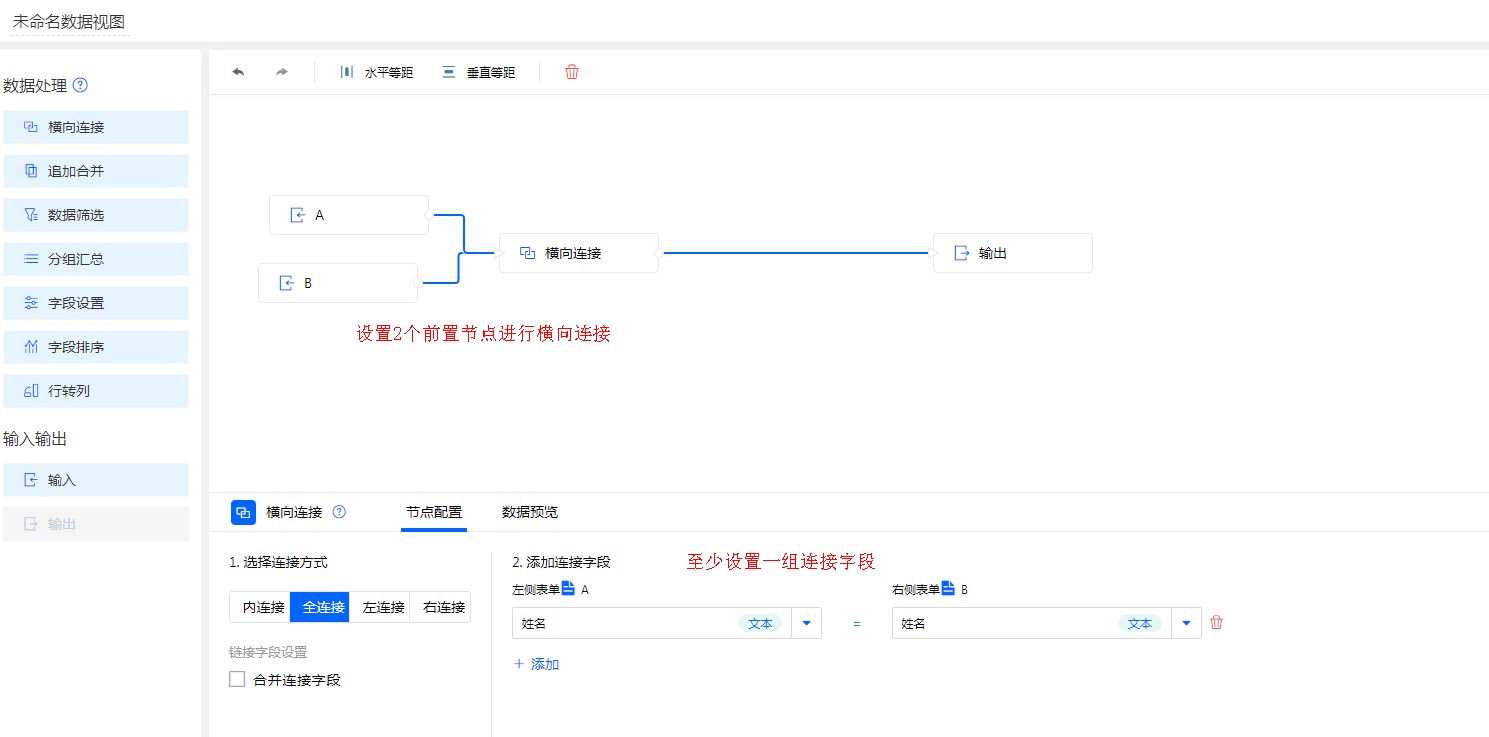1489x737 pixels.
Task: Click the 垂直等距 vertical spacing button
Action: pyautogui.click(x=479, y=72)
